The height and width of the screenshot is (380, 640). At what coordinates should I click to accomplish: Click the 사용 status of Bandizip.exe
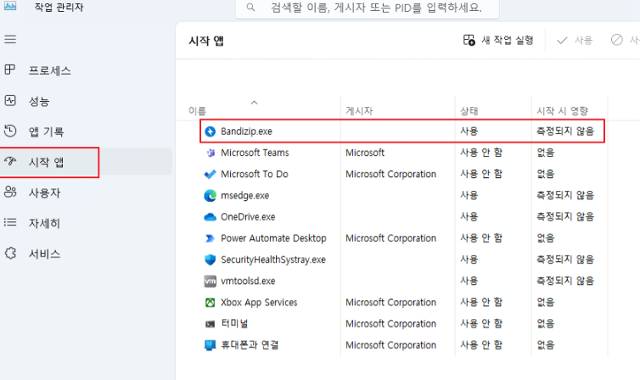tap(469, 131)
